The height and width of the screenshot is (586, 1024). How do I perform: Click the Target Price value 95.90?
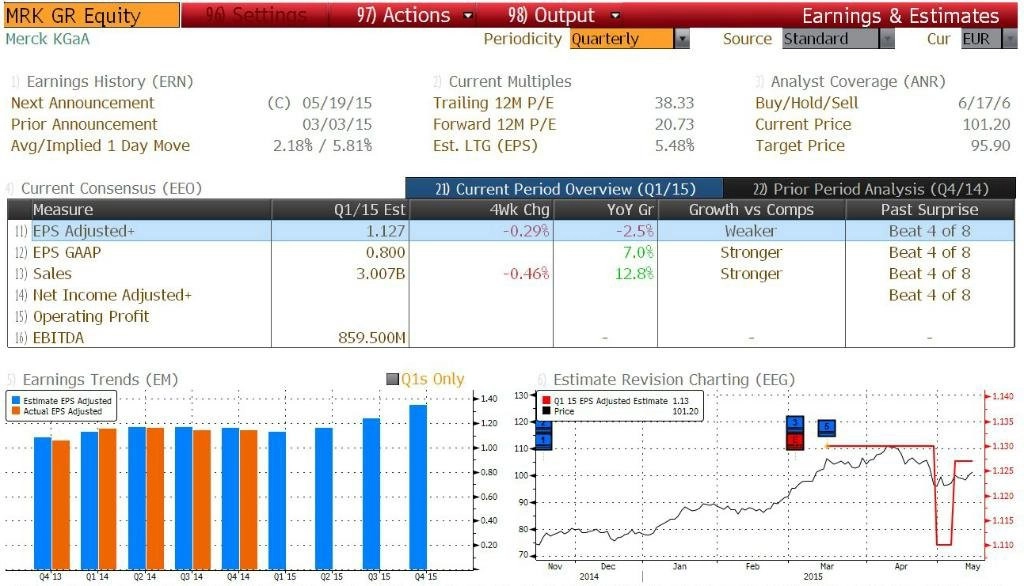991,146
